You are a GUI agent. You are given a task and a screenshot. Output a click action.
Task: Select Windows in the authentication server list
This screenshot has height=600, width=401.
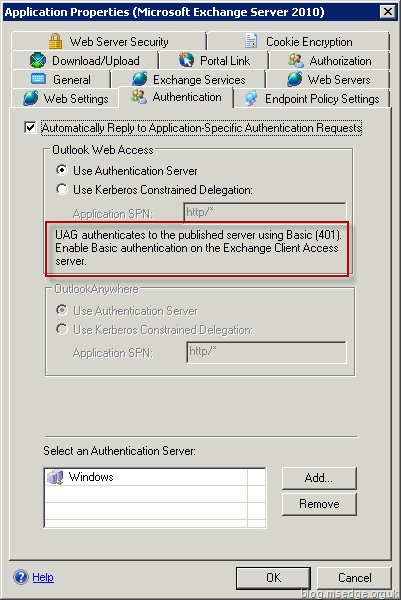pos(146,477)
